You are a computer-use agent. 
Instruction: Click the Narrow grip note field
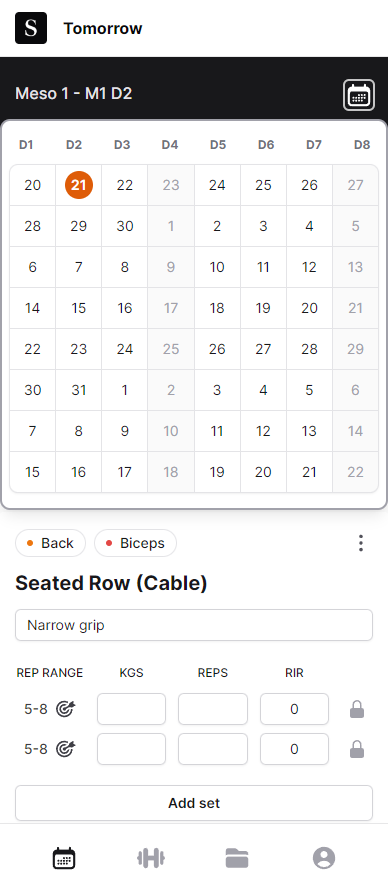(x=194, y=625)
